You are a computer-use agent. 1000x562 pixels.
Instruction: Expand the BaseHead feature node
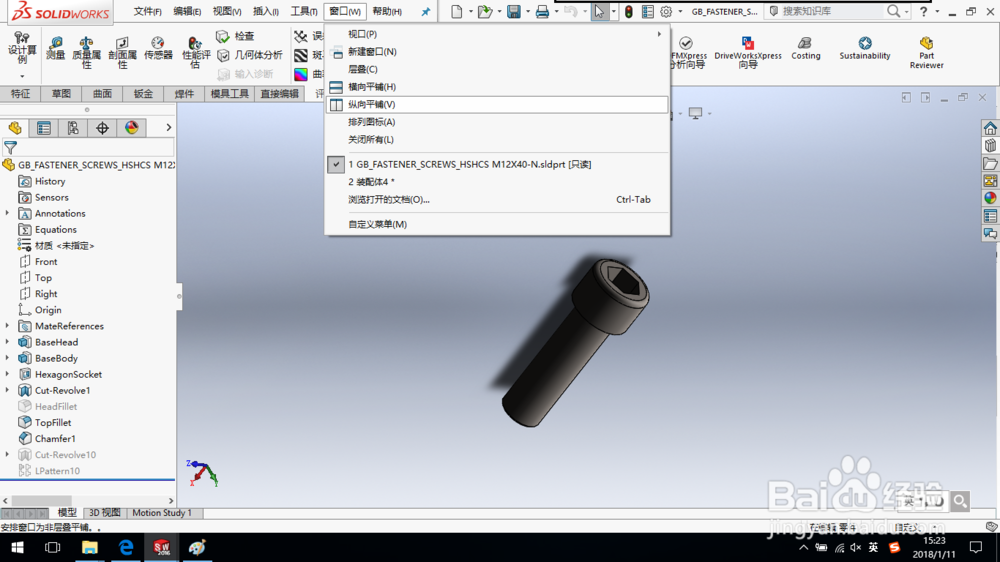[x=7, y=342]
